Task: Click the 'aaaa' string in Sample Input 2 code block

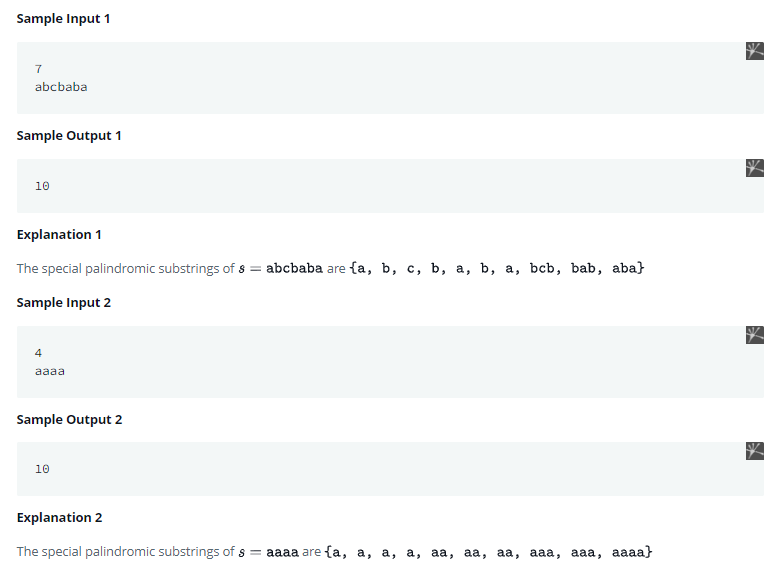Action: tap(50, 371)
